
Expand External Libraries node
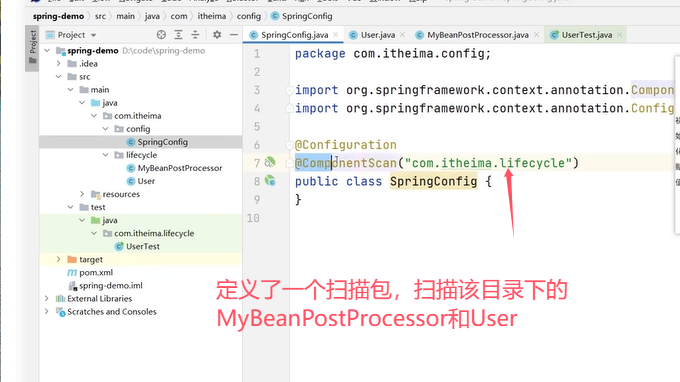[47, 298]
